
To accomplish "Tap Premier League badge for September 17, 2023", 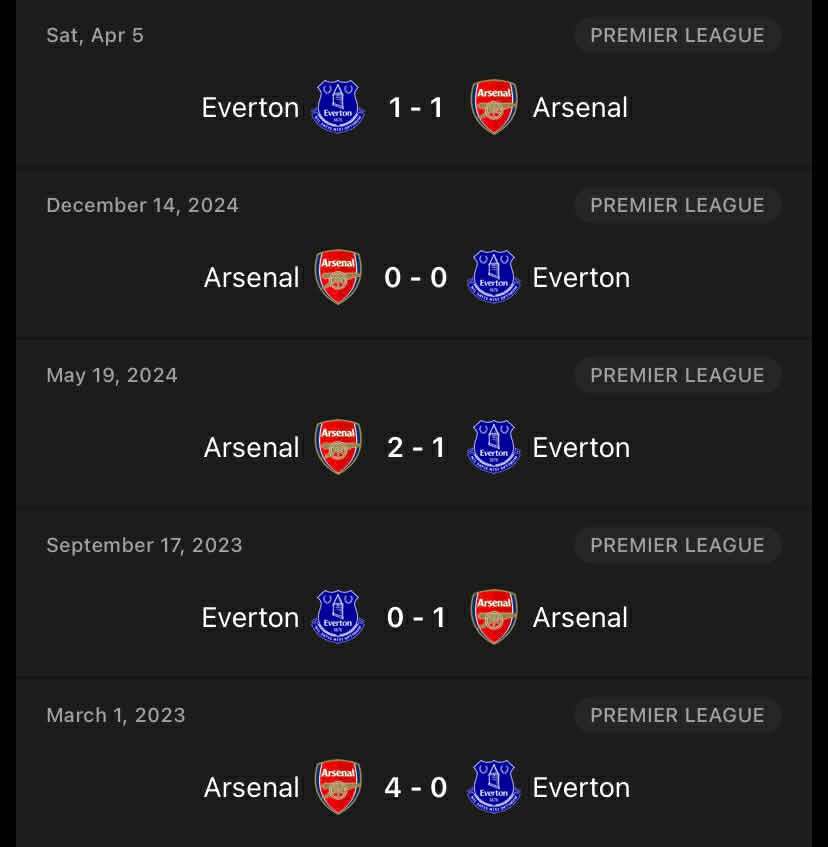I will [x=677, y=545].
